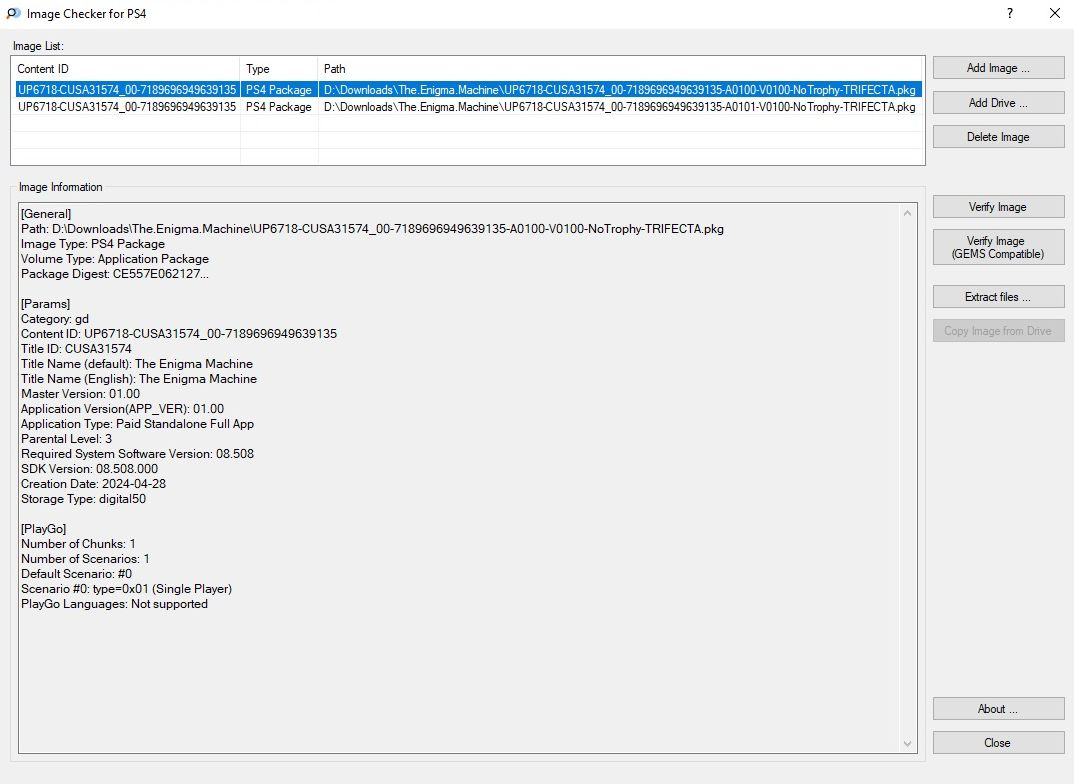Click the Title Name (English) line
Screen dimensions: 1074x784
click(139, 379)
